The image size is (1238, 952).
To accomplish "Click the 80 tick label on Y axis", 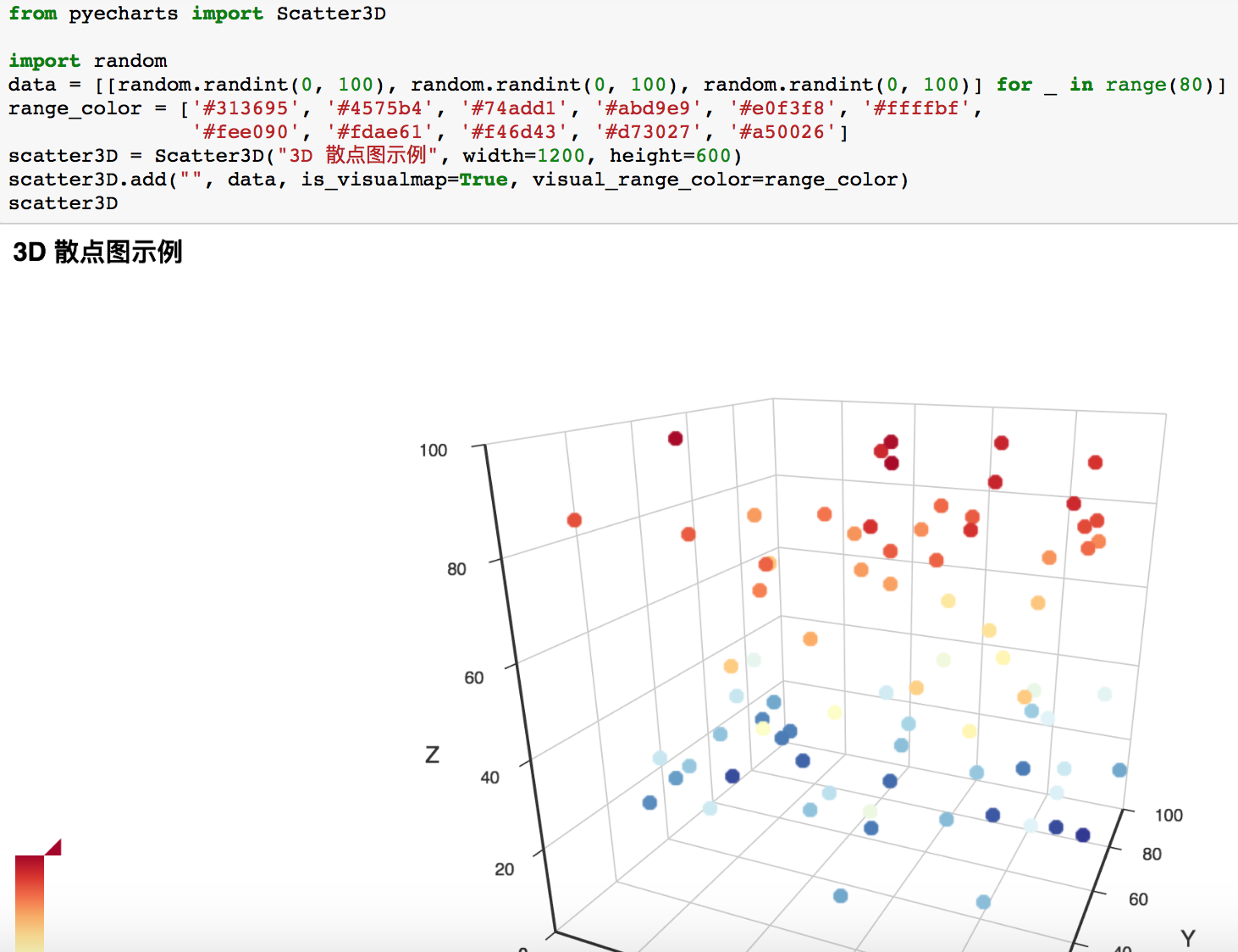I will tap(1150, 855).
